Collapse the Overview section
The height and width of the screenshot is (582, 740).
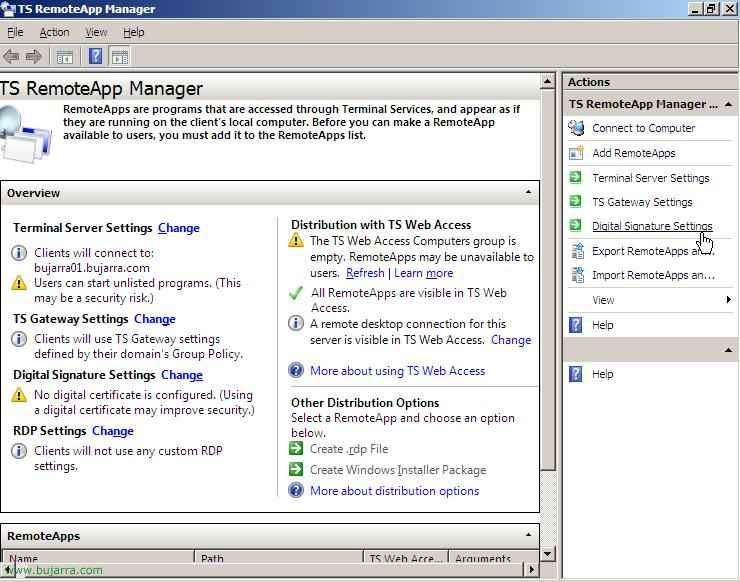pyautogui.click(x=529, y=192)
